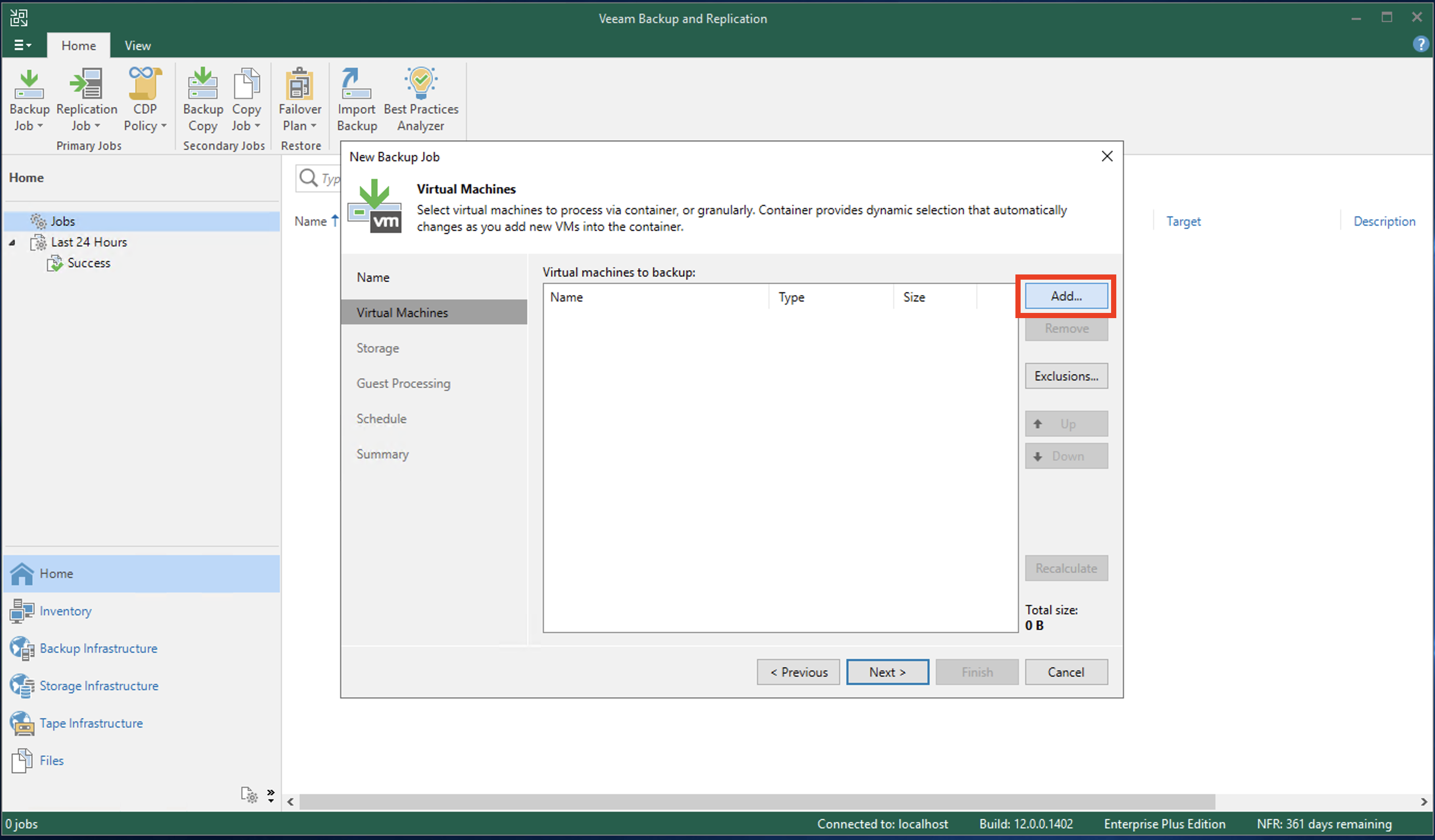Expand the navigation pane overflow chevron

tap(271, 796)
